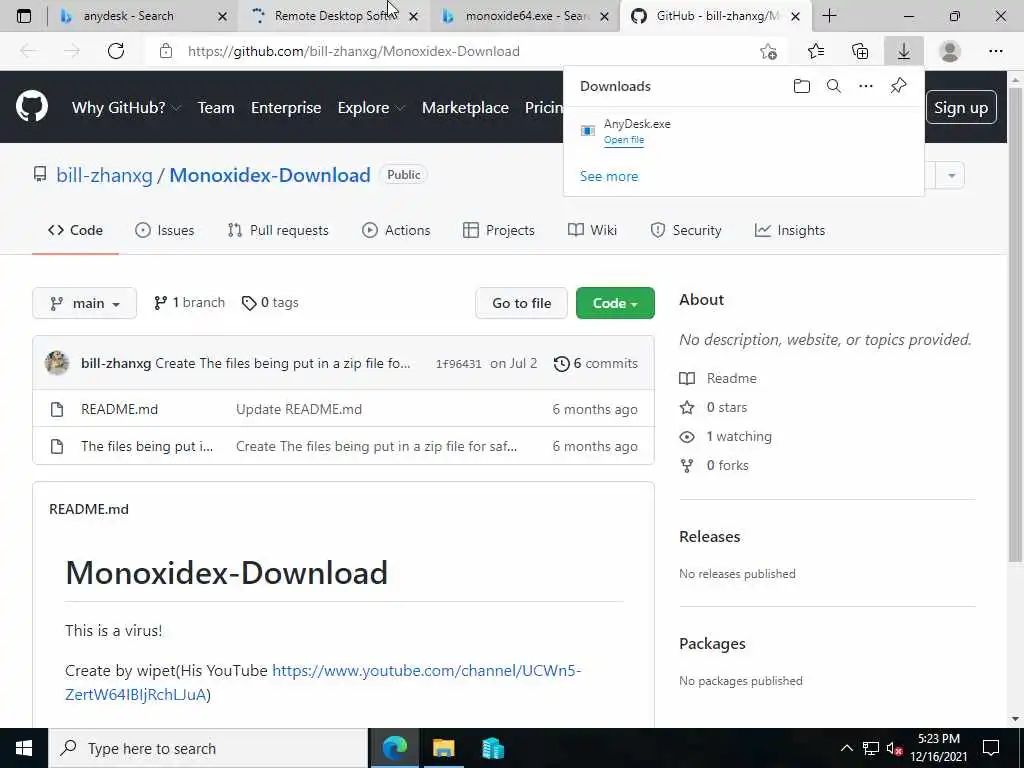Open the Insights repository tab
The width and height of the screenshot is (1024, 768).
tap(790, 231)
